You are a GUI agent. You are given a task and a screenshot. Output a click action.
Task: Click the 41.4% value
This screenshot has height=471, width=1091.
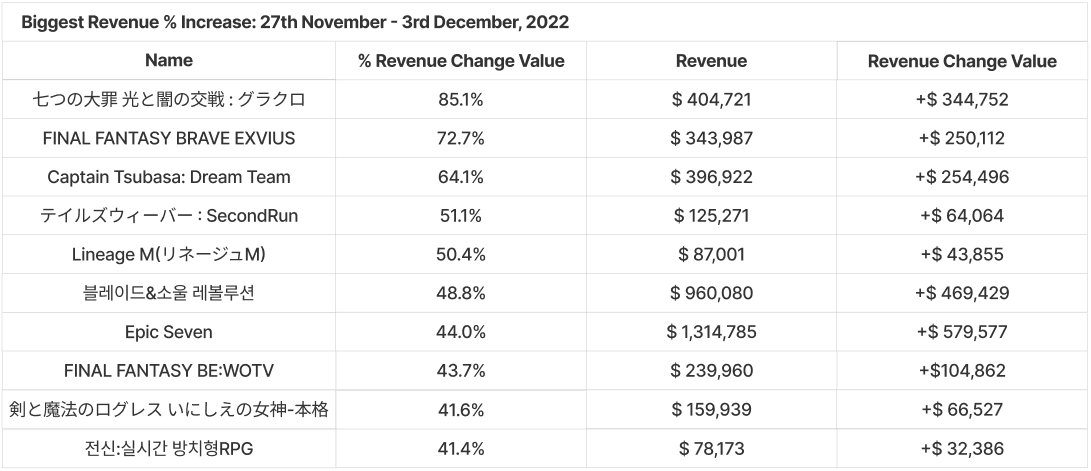(461, 448)
